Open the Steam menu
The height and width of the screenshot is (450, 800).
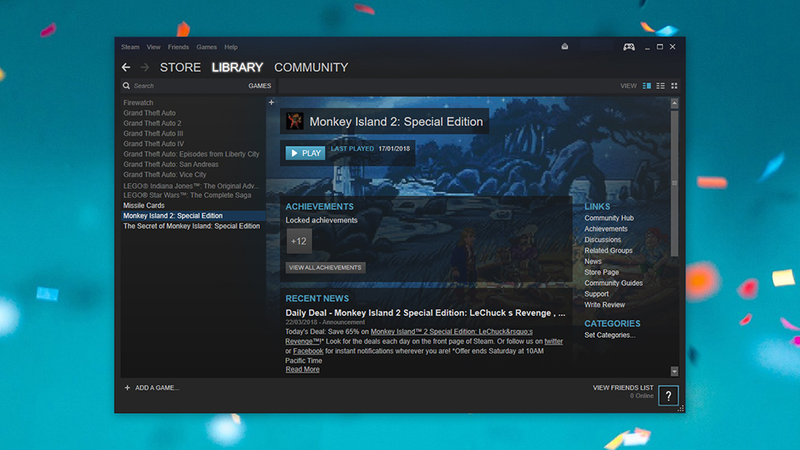pyautogui.click(x=130, y=47)
